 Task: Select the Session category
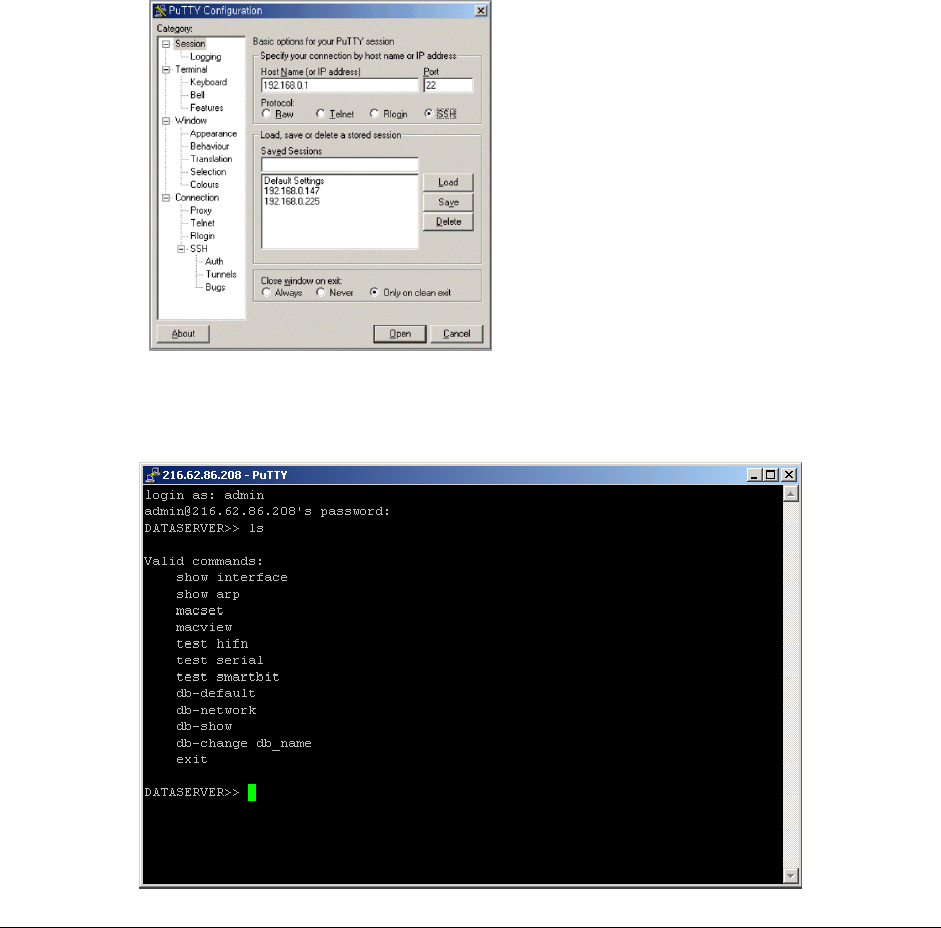tap(190, 44)
